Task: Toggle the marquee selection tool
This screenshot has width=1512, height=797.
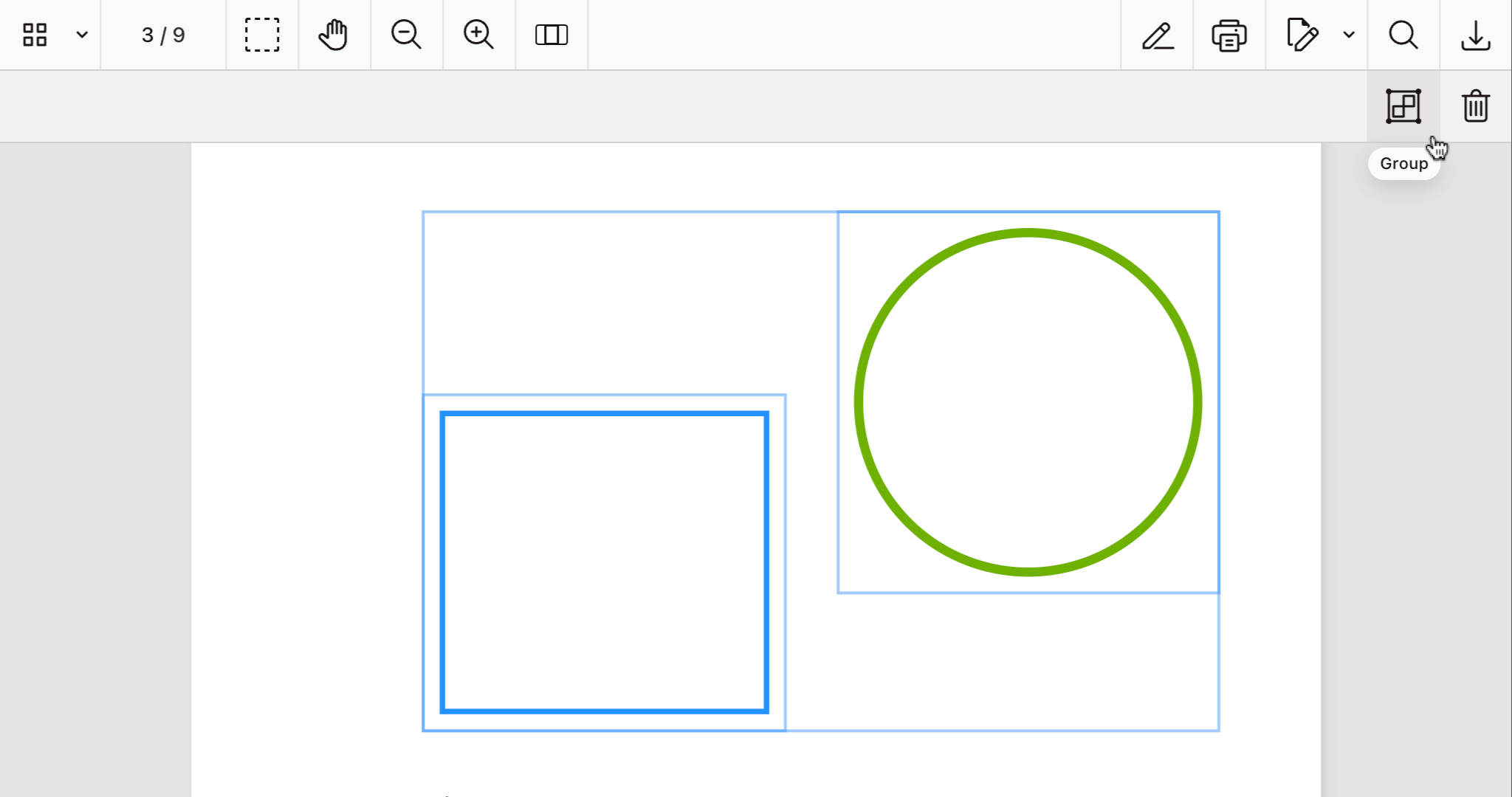Action: point(262,34)
